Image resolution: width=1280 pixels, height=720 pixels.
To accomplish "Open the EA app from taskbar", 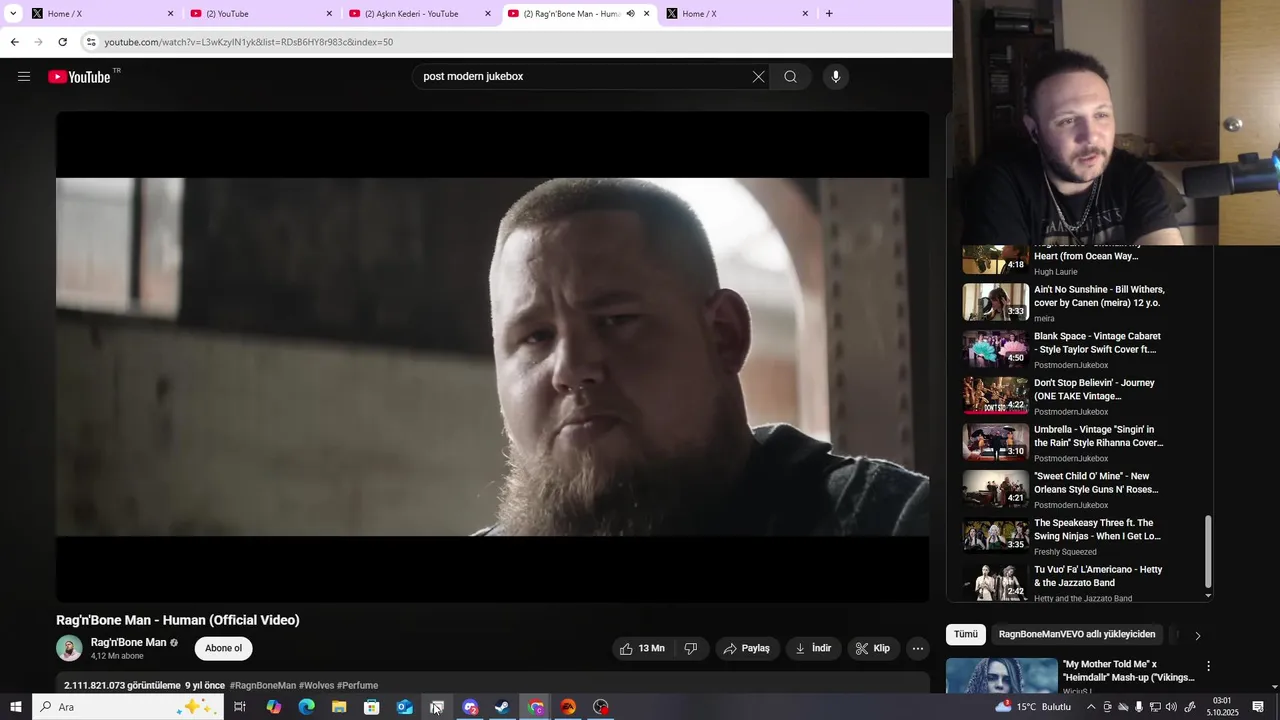I will pyautogui.click(x=568, y=707).
